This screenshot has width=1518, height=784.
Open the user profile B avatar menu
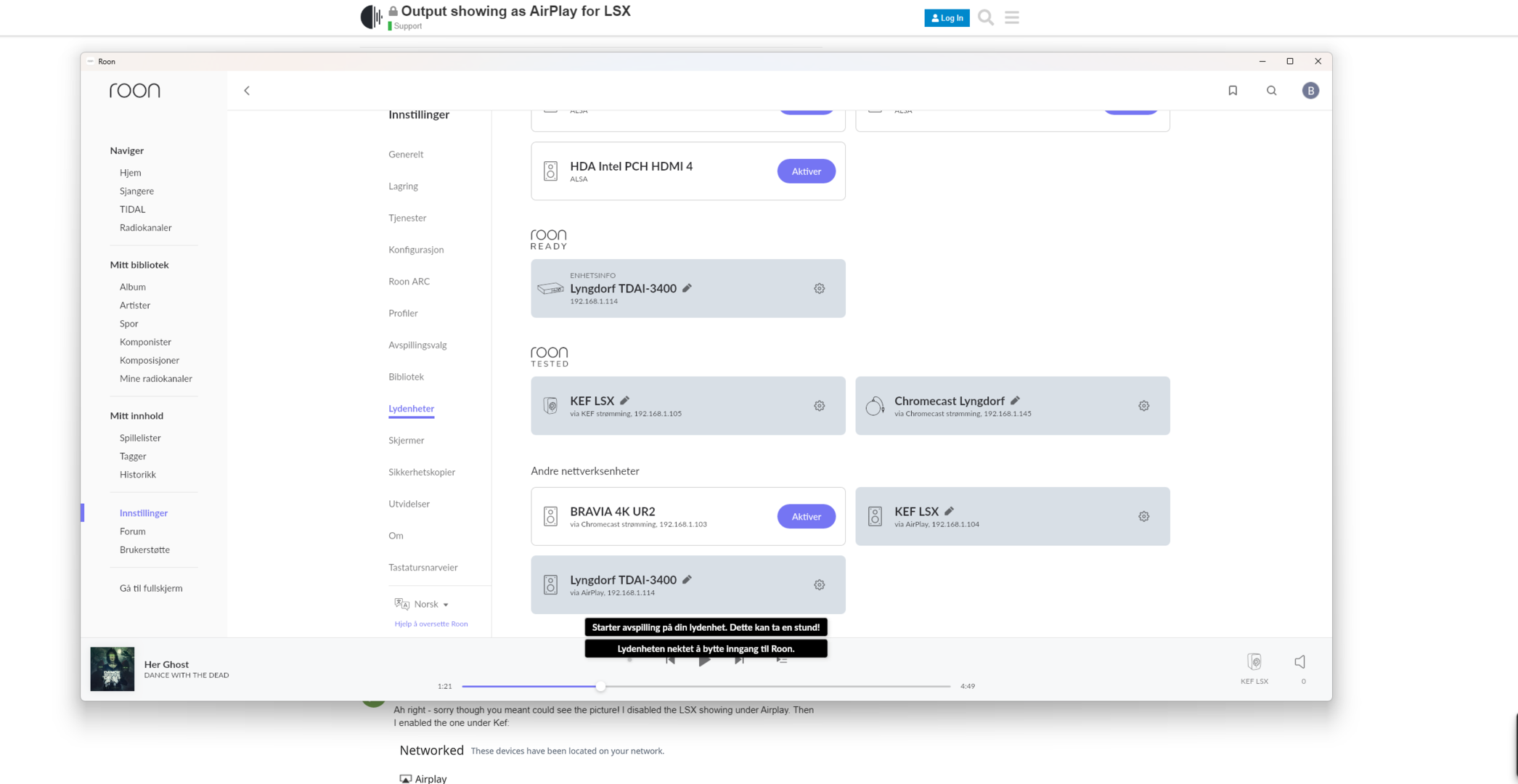coord(1310,91)
